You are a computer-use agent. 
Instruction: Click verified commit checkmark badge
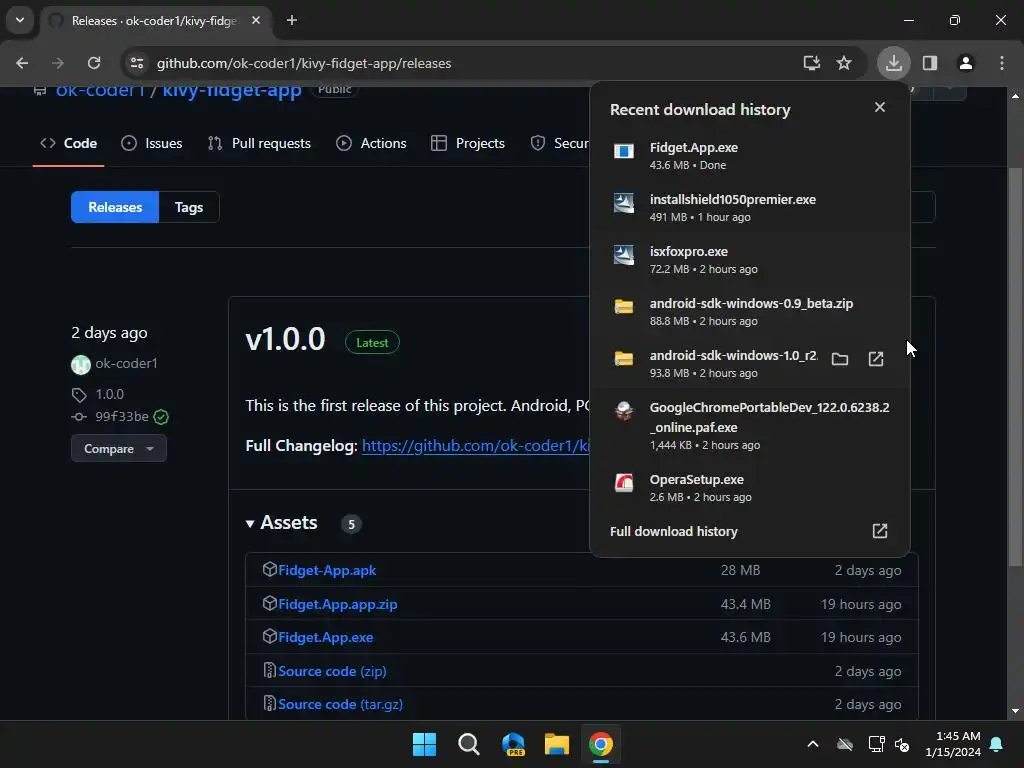tap(161, 417)
